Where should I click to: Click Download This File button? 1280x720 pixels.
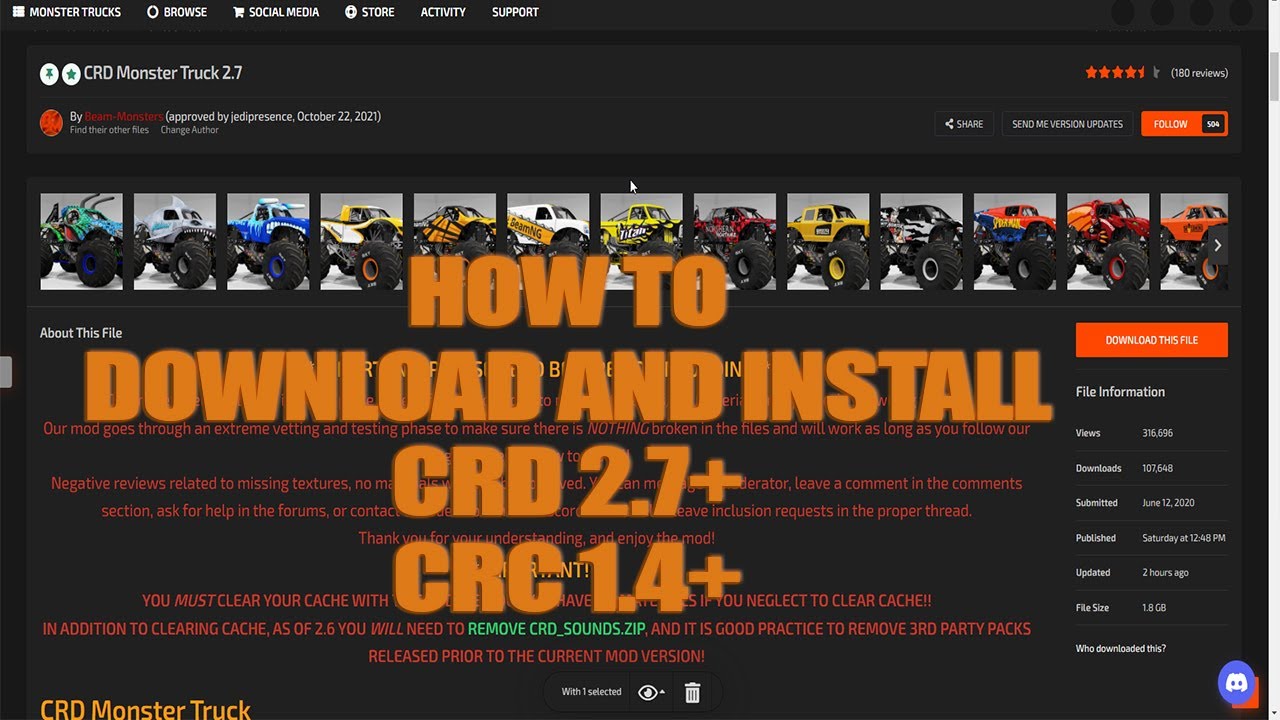coord(1152,340)
